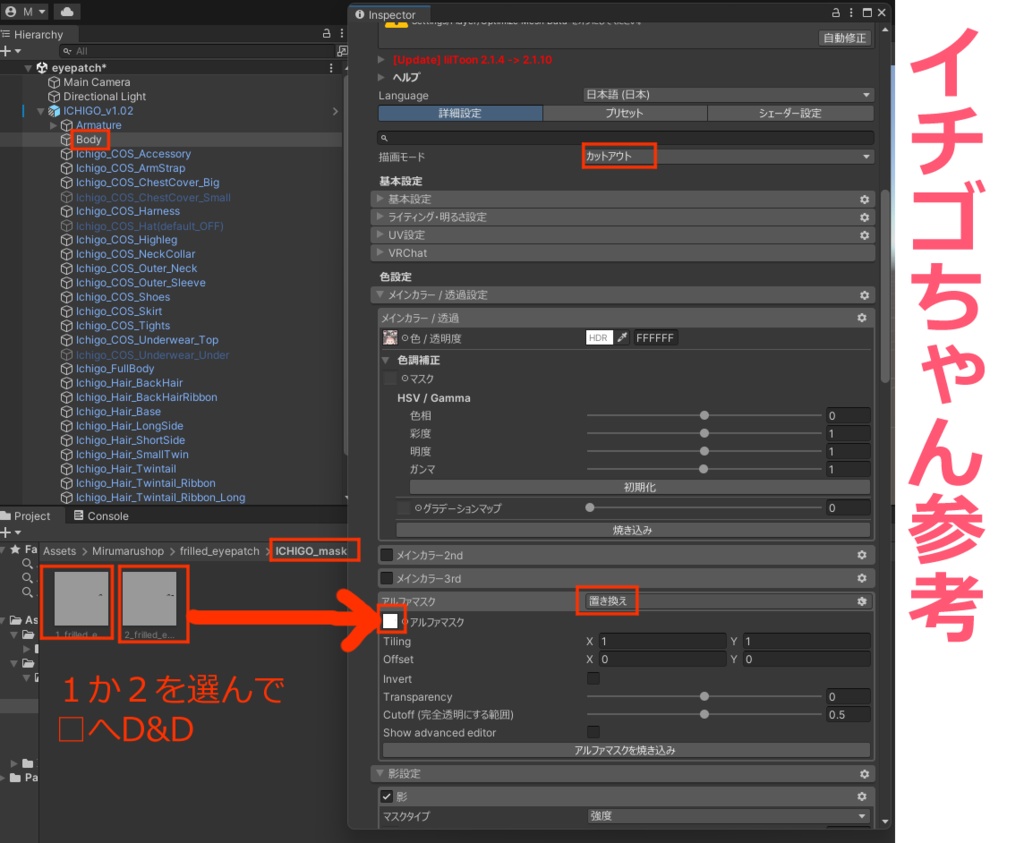Open the マスクタイプ dropdown 強度
Viewport: 1024px width, 843px height.
(x=728, y=816)
